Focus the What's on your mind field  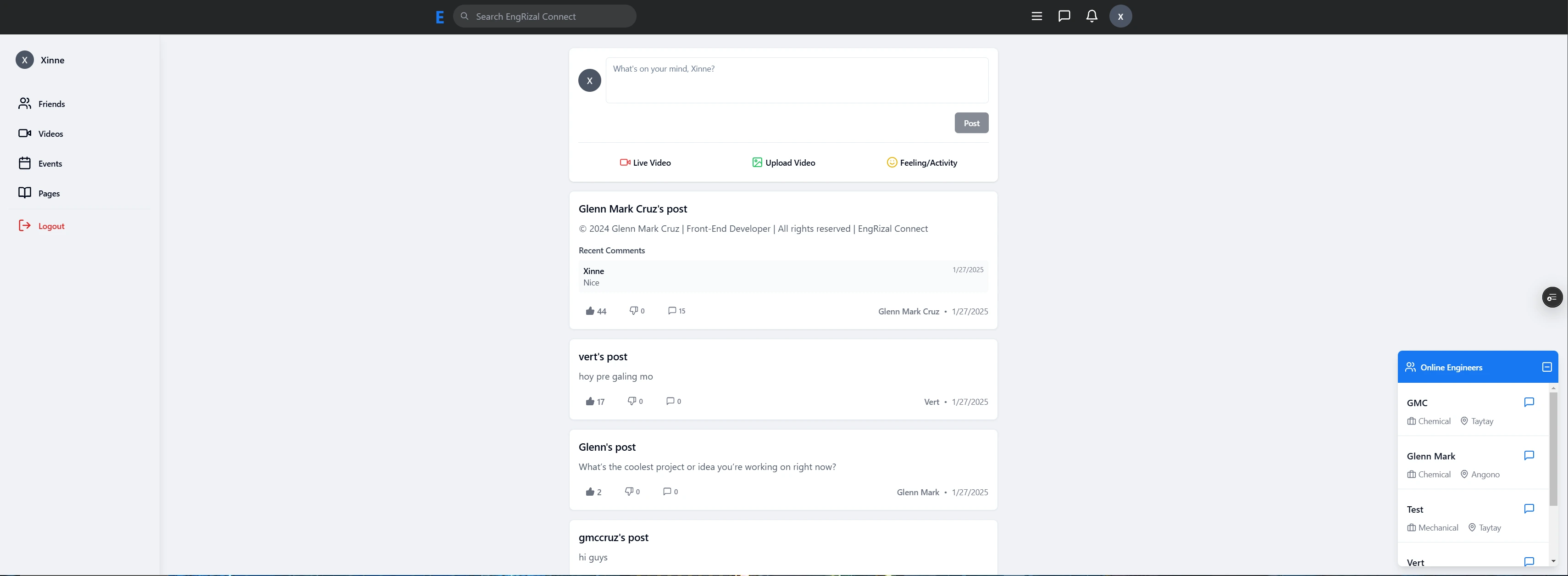[796, 80]
